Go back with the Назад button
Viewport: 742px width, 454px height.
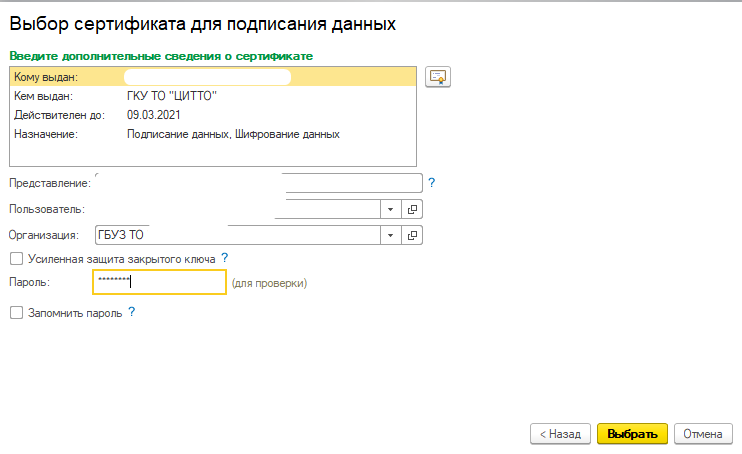tap(560, 434)
